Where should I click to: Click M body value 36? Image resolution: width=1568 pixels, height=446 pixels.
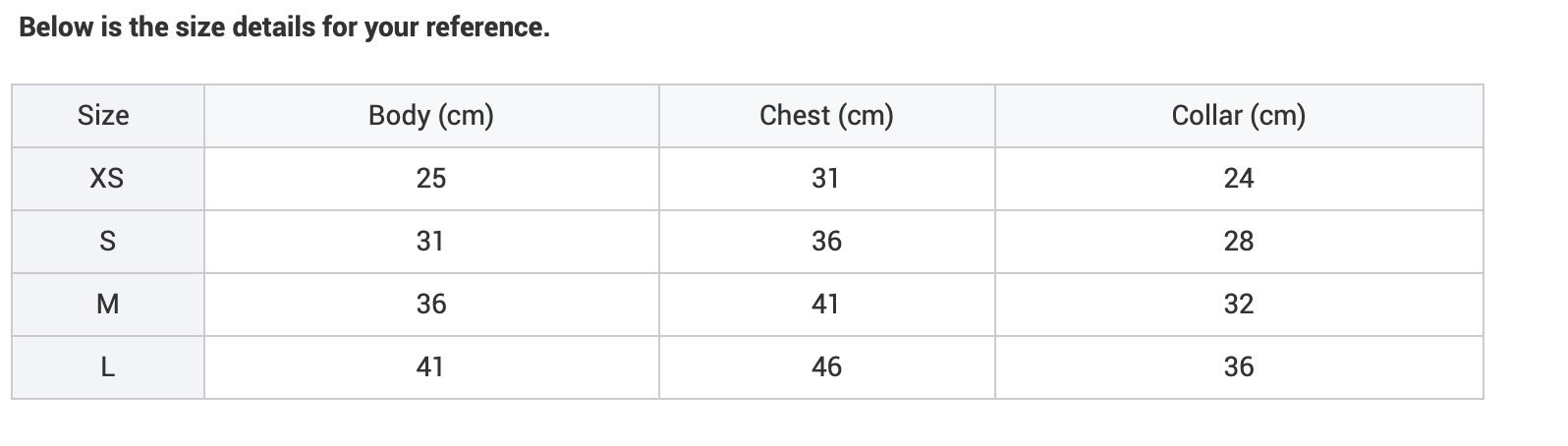431,305
